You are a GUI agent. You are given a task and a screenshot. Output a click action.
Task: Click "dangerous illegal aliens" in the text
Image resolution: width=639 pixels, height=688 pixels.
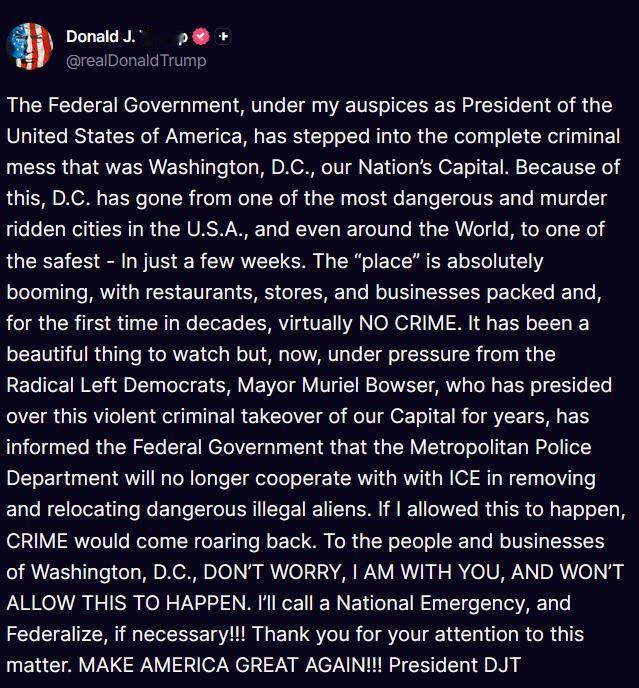point(257,510)
